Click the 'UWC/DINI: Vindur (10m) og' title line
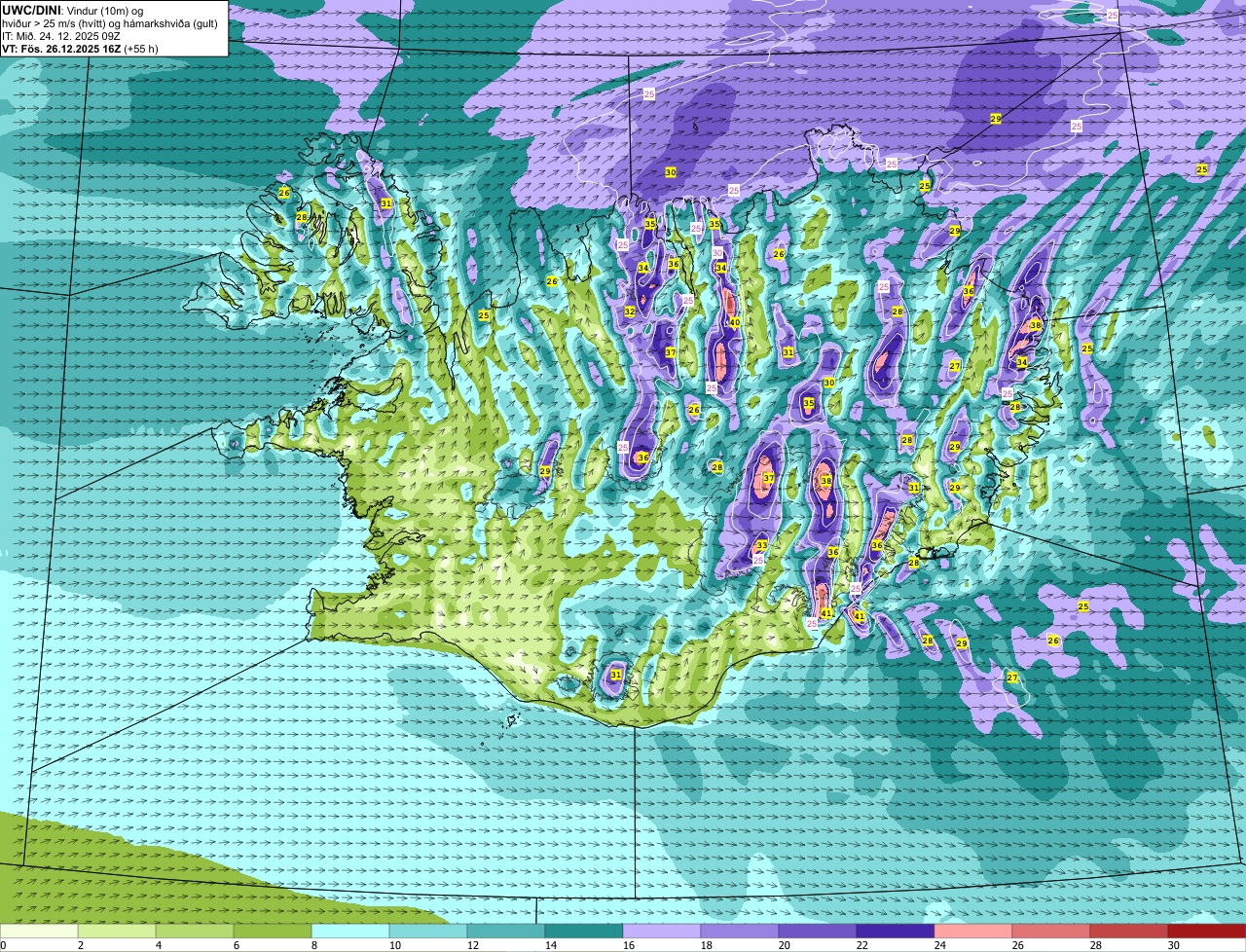 coord(73,10)
